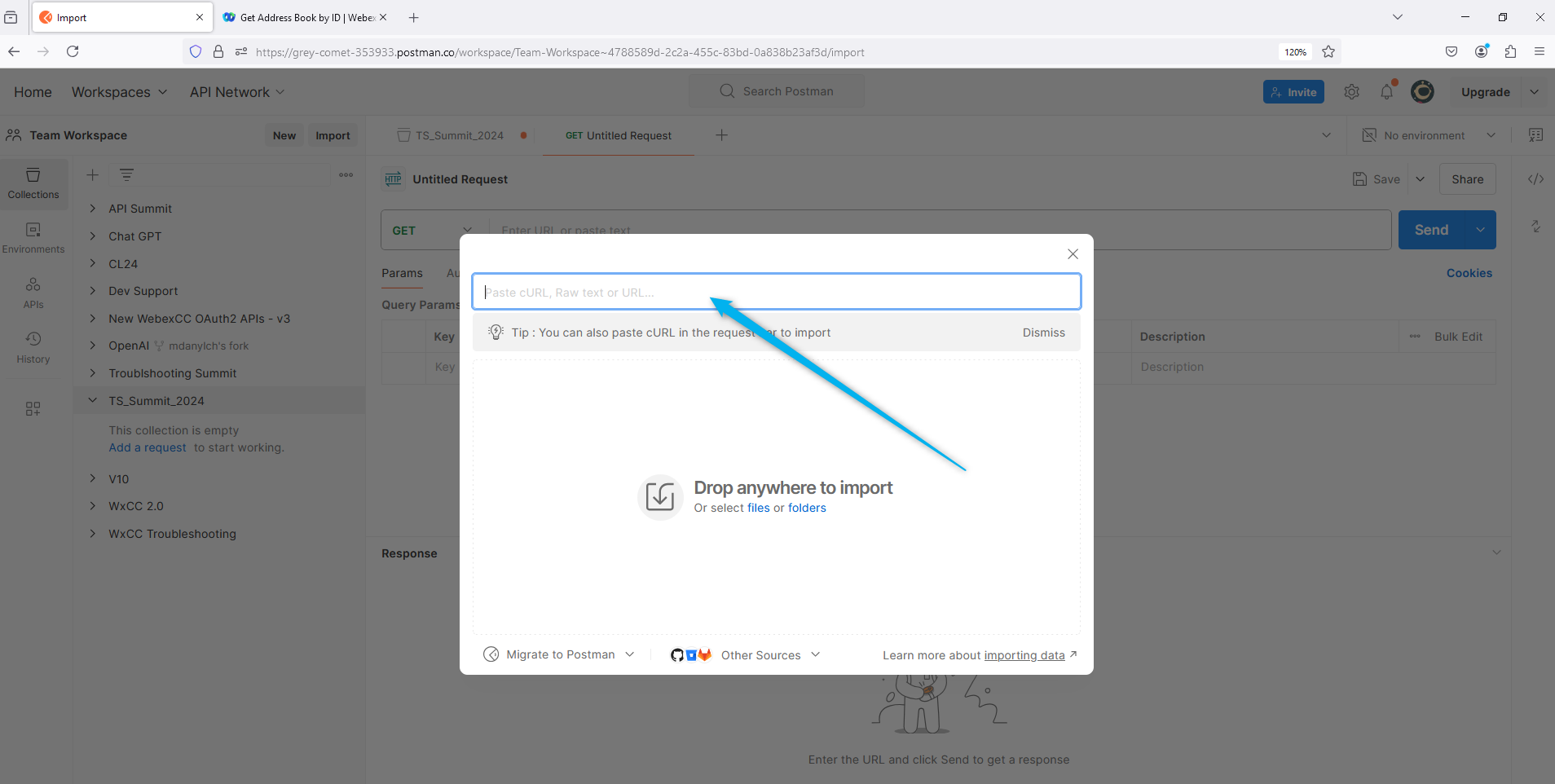This screenshot has height=784, width=1555.
Task: Collapse the Response pane chevron
Action: (1496, 553)
